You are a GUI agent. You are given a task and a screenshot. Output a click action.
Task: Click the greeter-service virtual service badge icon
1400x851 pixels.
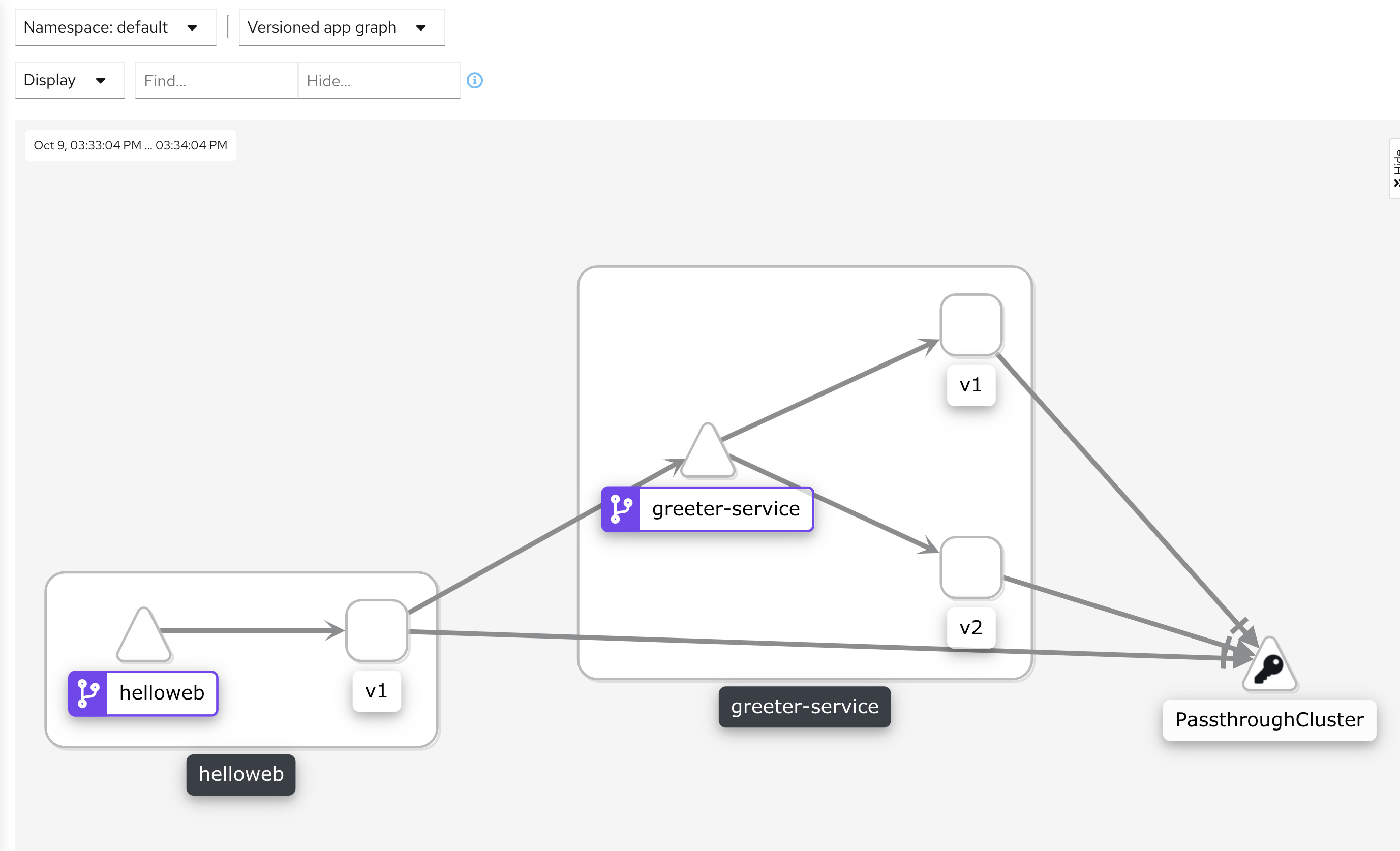point(621,509)
